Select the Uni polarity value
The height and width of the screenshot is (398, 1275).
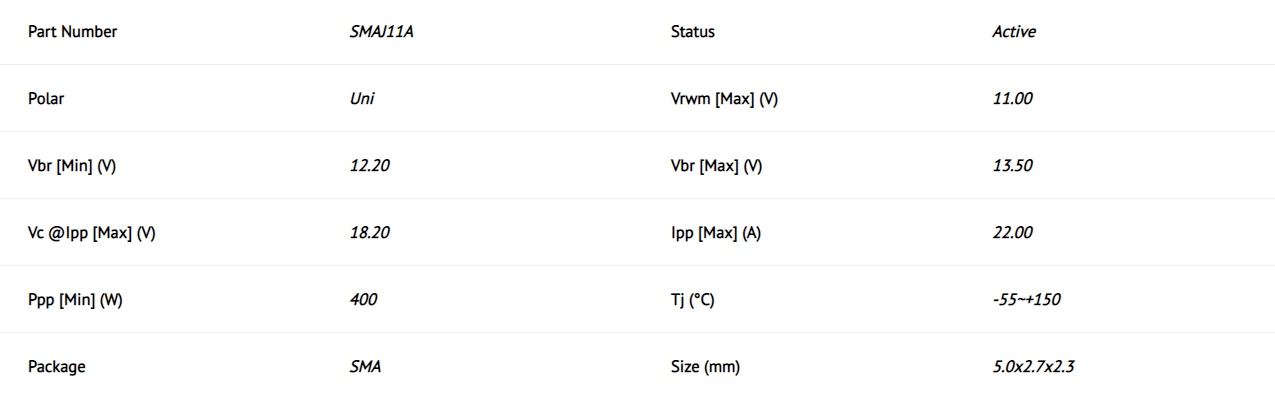coord(363,99)
